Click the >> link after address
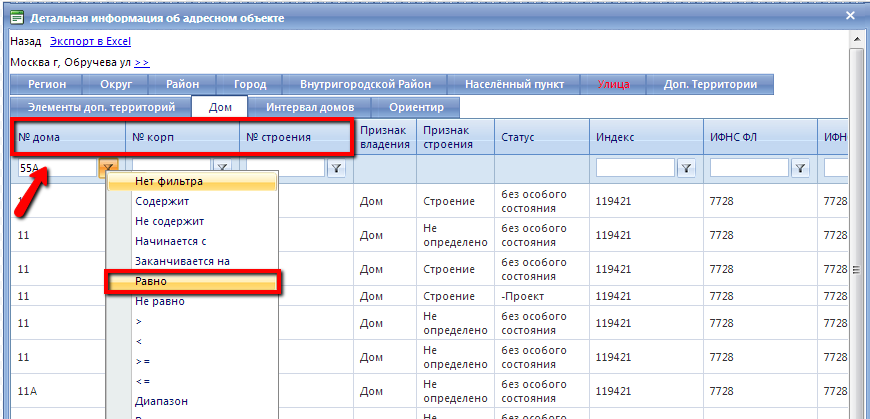 point(141,63)
